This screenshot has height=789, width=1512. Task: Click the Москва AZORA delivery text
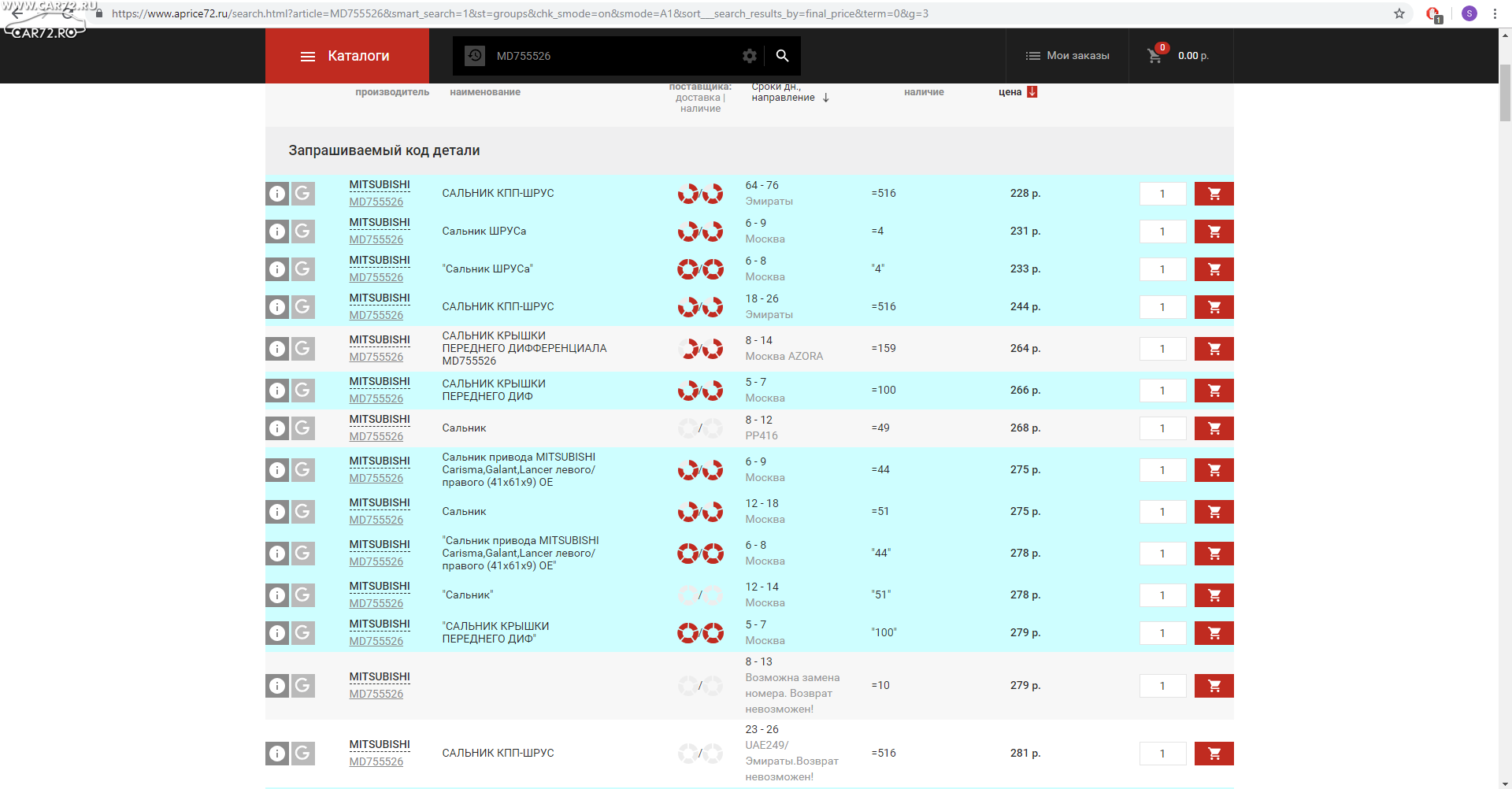pos(784,357)
